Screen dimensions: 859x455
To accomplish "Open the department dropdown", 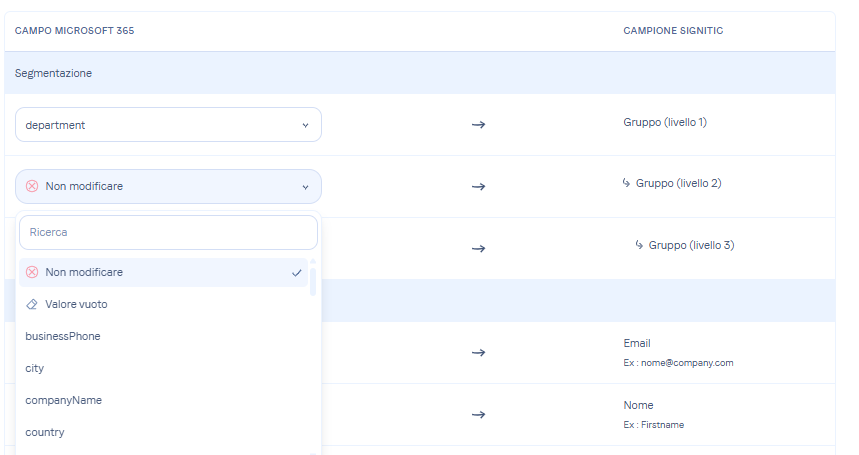I will [168, 125].
